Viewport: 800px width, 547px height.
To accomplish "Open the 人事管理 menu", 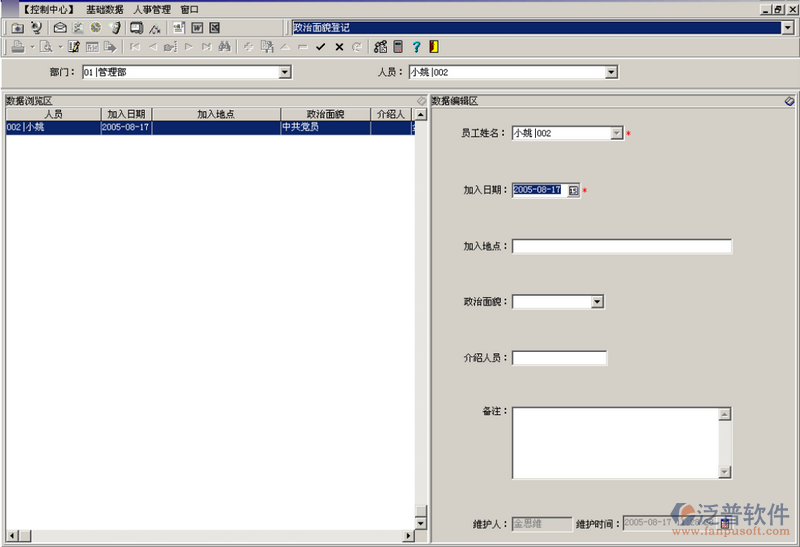I will tap(152, 9).
